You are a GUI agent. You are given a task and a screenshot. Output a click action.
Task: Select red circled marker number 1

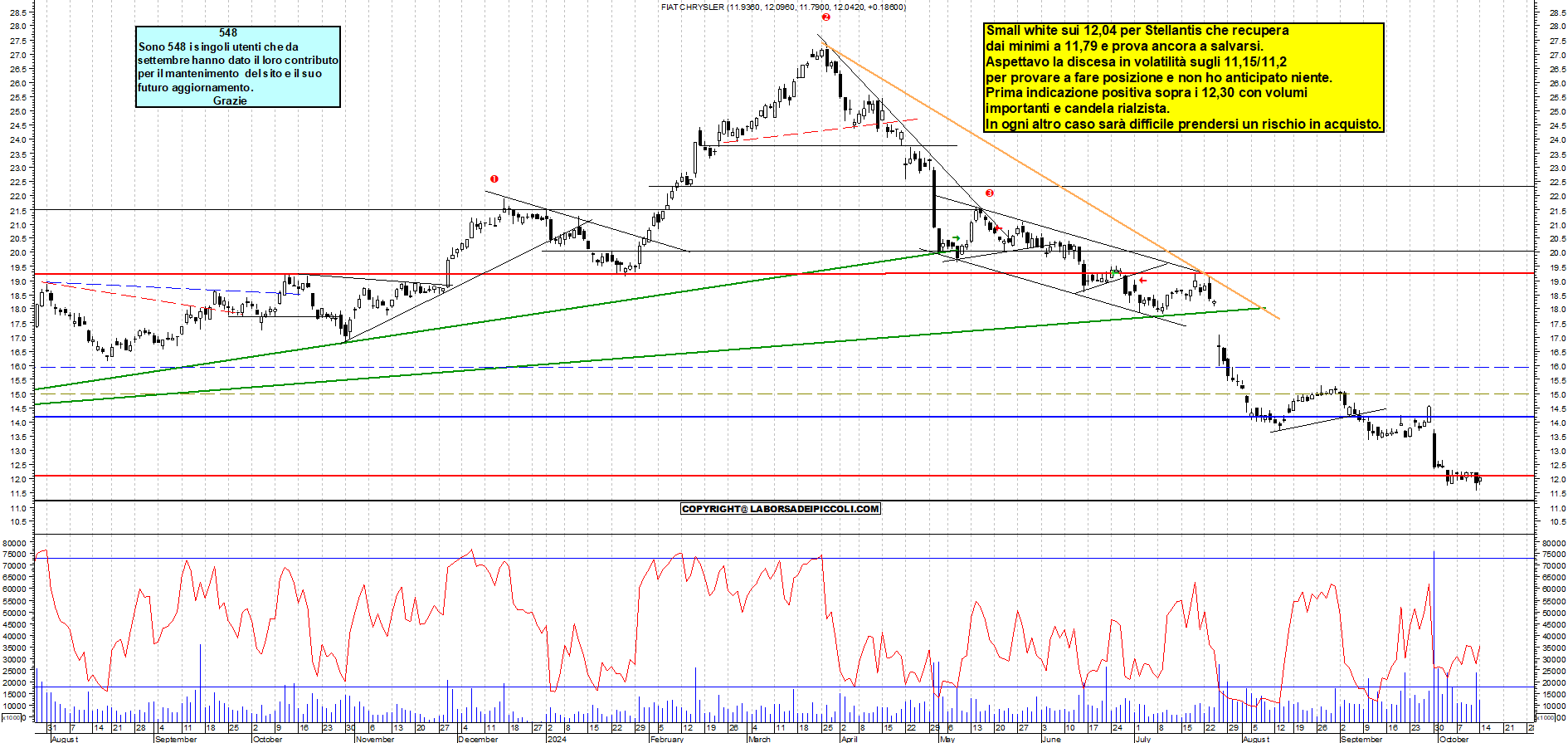(494, 178)
